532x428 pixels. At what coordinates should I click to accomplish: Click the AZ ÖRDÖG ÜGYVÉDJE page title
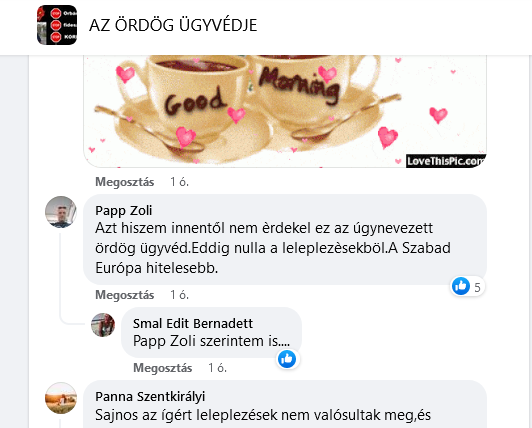click(173, 25)
